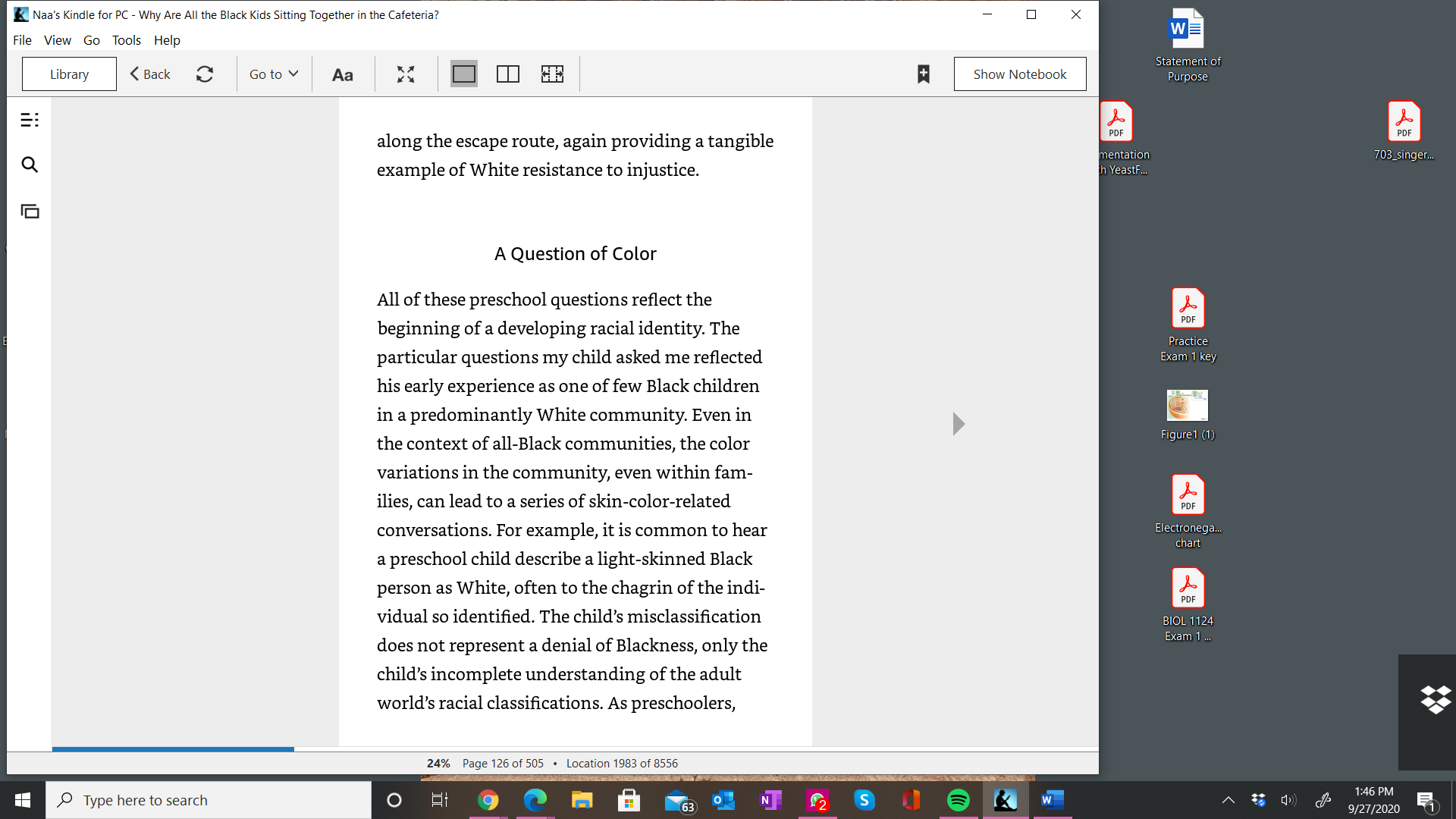Image resolution: width=1456 pixels, height=819 pixels.
Task: Open the 703_singer PDF on desktop
Action: [x=1404, y=131]
